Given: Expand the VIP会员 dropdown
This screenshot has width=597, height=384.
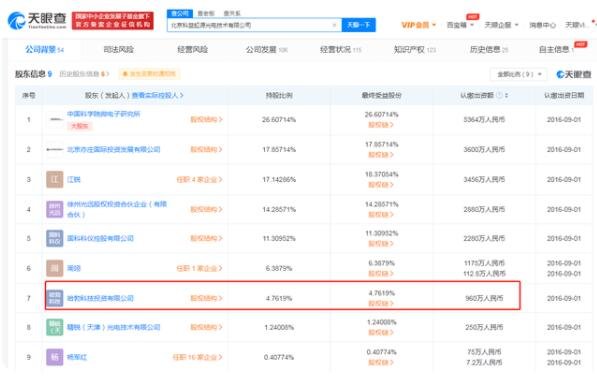Looking at the screenshot, I should point(418,25).
